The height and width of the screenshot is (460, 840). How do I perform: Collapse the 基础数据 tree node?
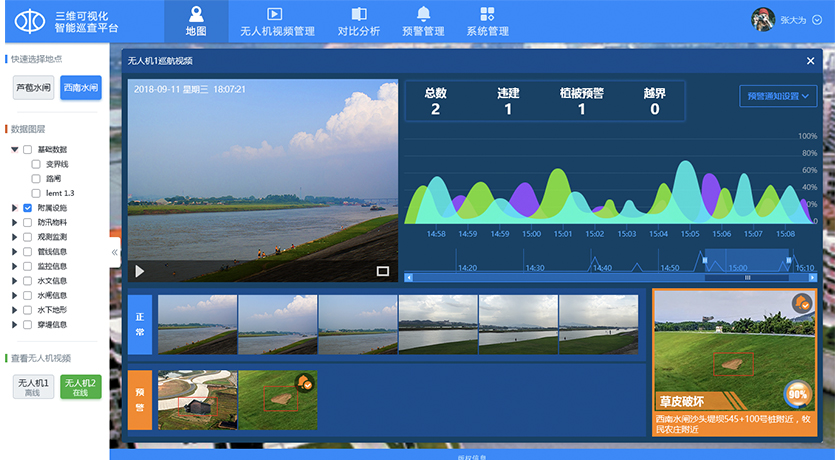tap(15, 149)
